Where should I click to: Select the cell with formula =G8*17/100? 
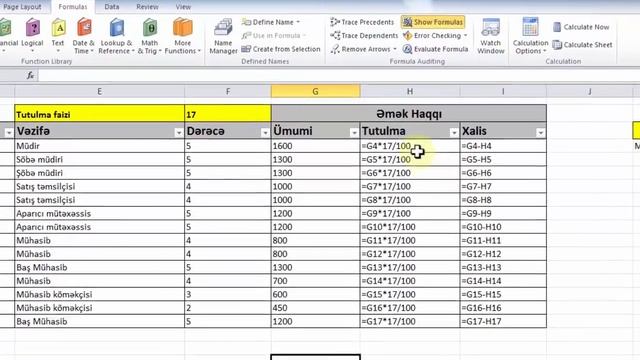click(410, 200)
